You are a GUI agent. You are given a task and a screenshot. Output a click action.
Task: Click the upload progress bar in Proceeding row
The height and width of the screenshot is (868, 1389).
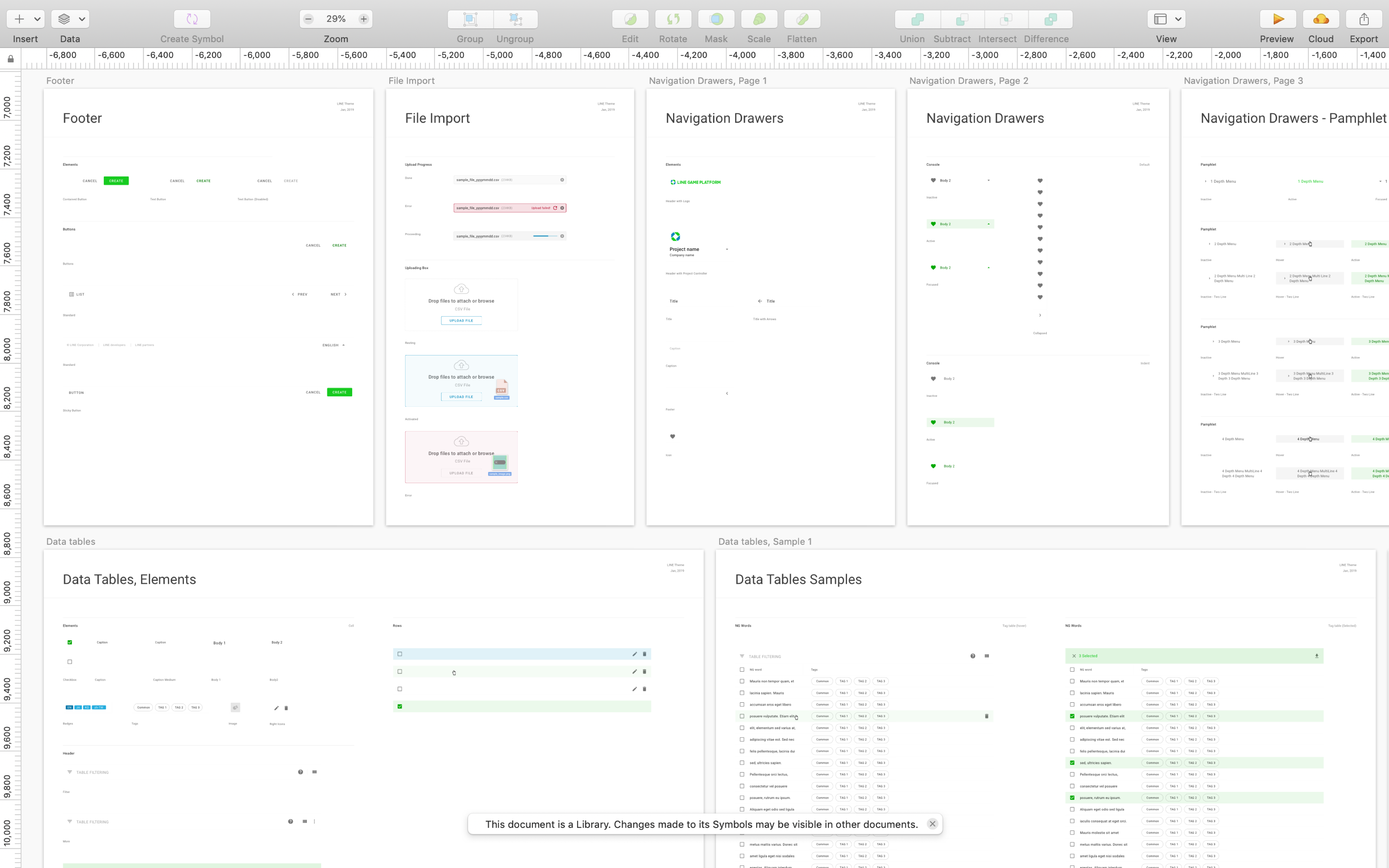544,236
